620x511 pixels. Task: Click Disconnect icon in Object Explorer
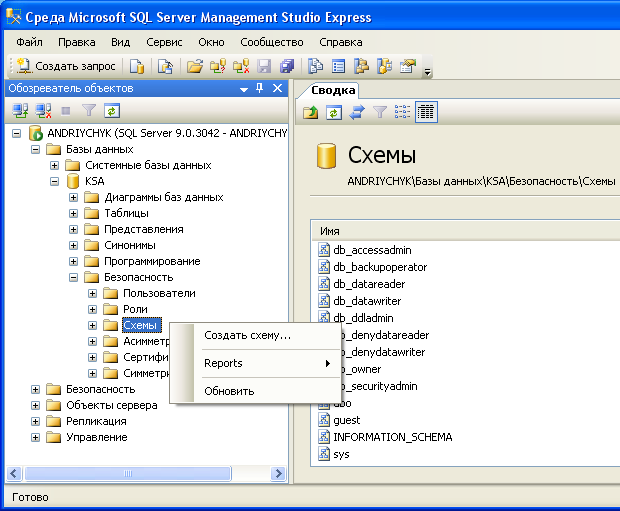(x=43, y=111)
